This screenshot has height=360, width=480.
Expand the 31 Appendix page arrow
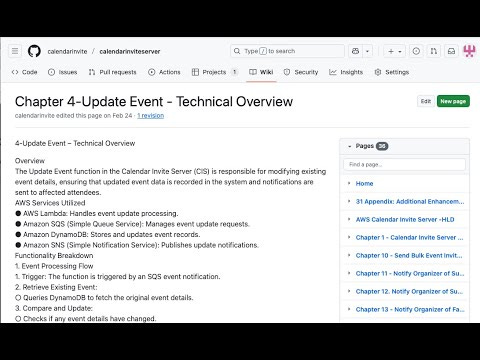pyautogui.click(x=349, y=201)
